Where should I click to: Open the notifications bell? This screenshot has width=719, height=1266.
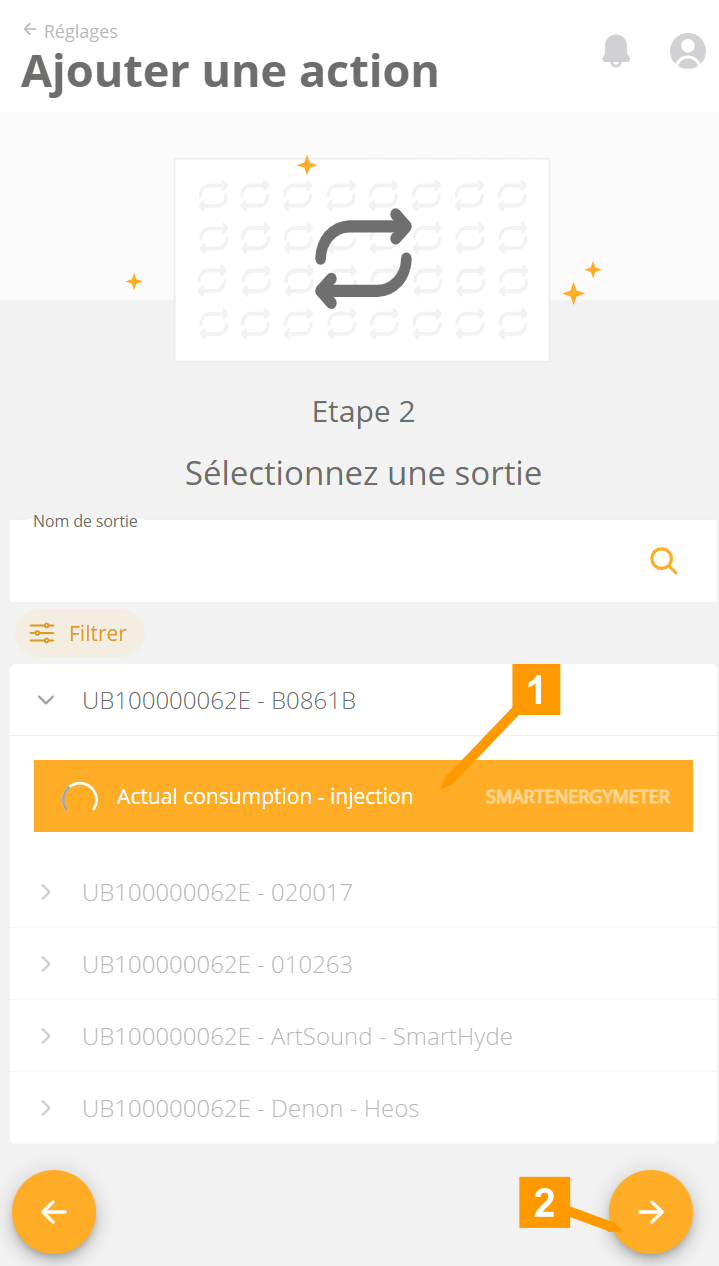coord(616,50)
